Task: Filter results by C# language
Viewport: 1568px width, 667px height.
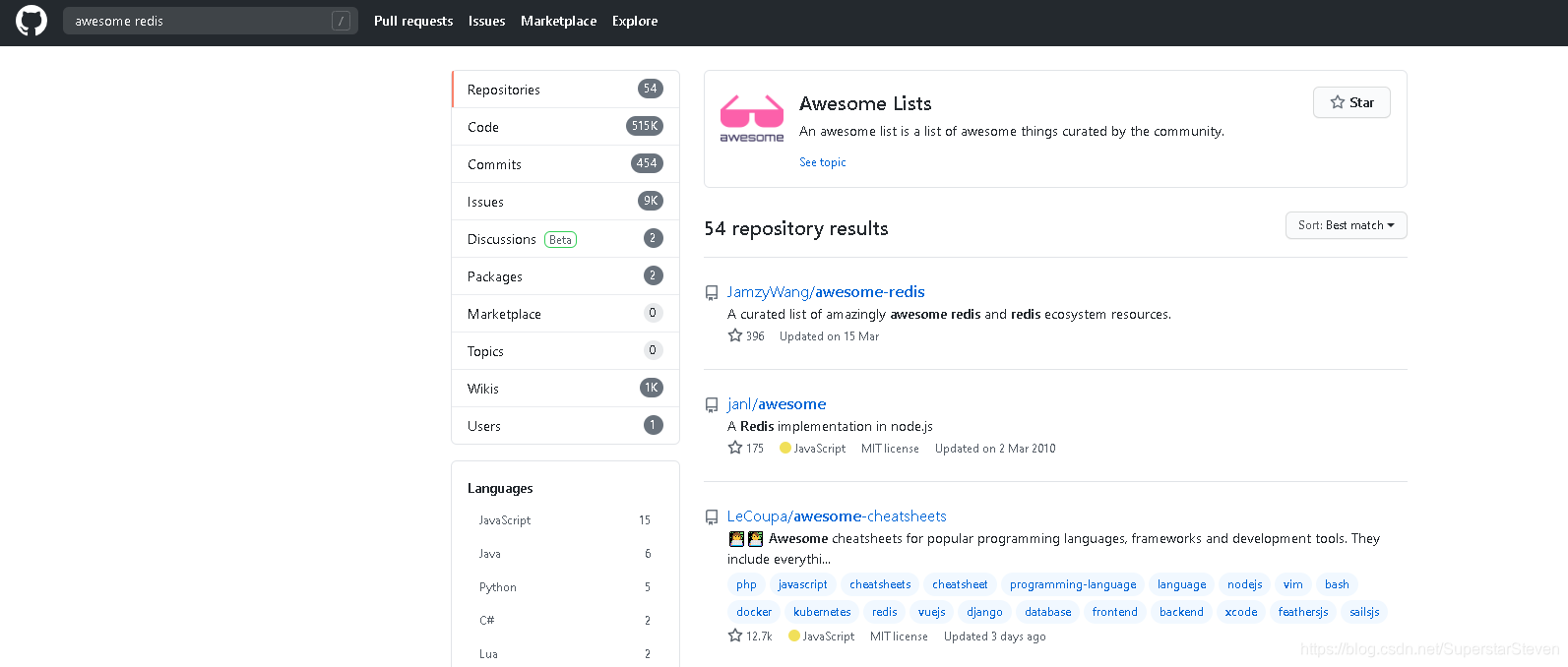Action: [565, 621]
